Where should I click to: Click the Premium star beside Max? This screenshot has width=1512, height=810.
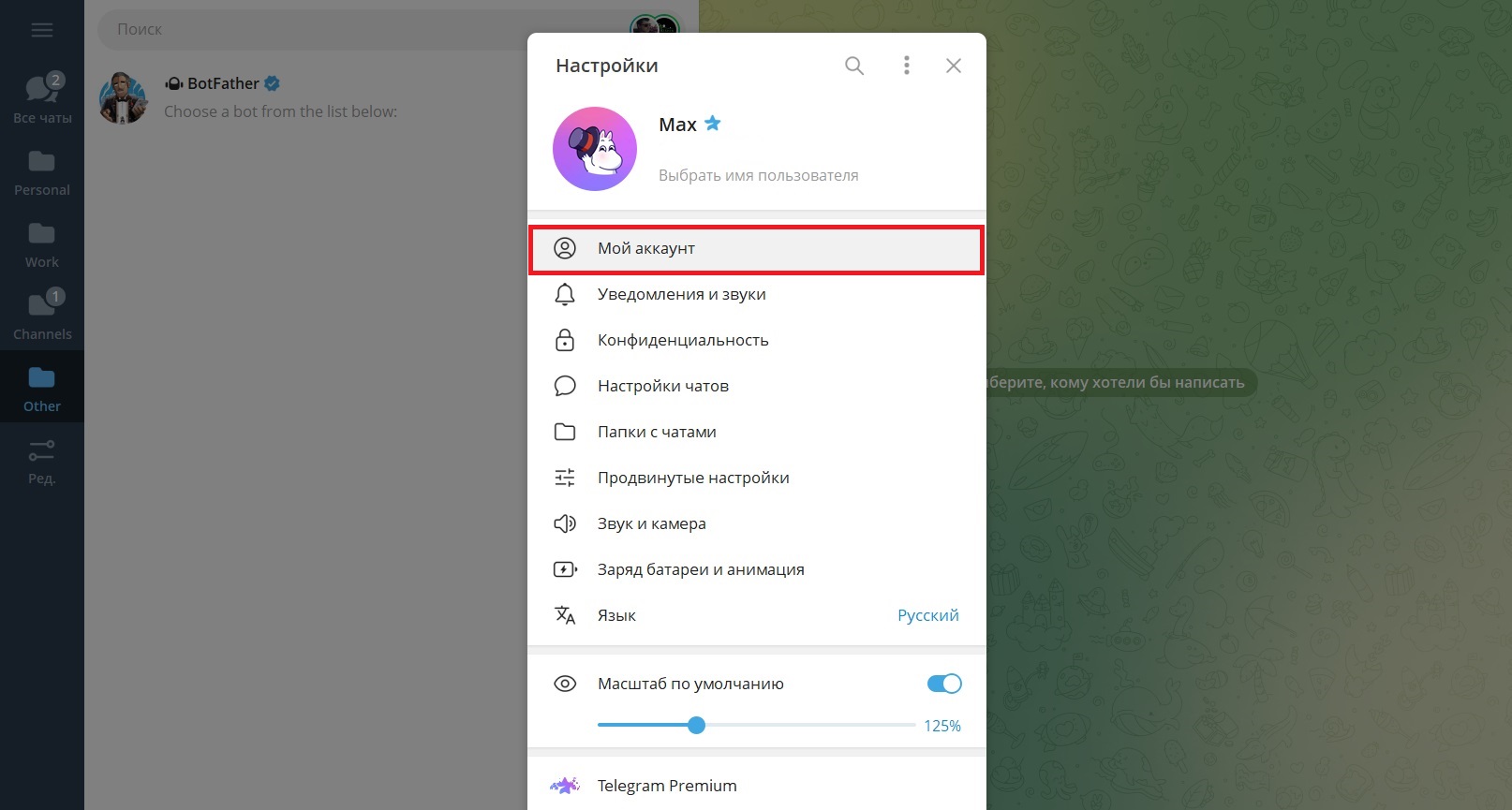point(713,124)
